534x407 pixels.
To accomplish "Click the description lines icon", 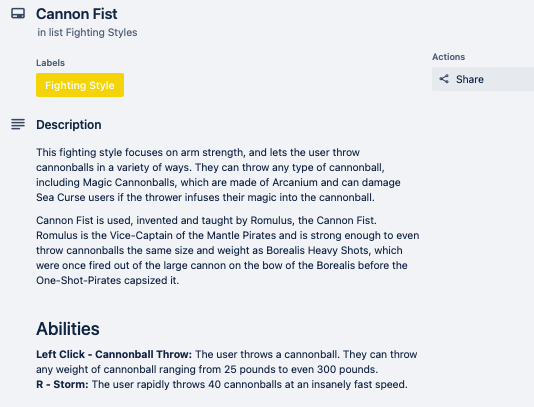I will tap(18, 124).
